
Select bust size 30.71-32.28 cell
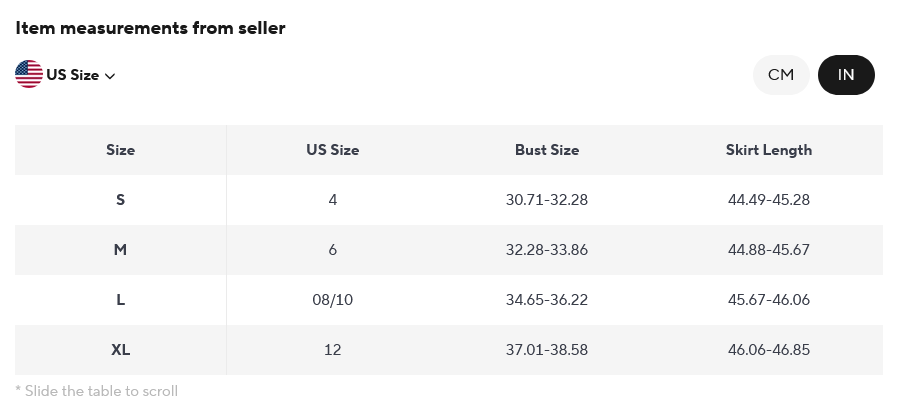click(x=547, y=200)
